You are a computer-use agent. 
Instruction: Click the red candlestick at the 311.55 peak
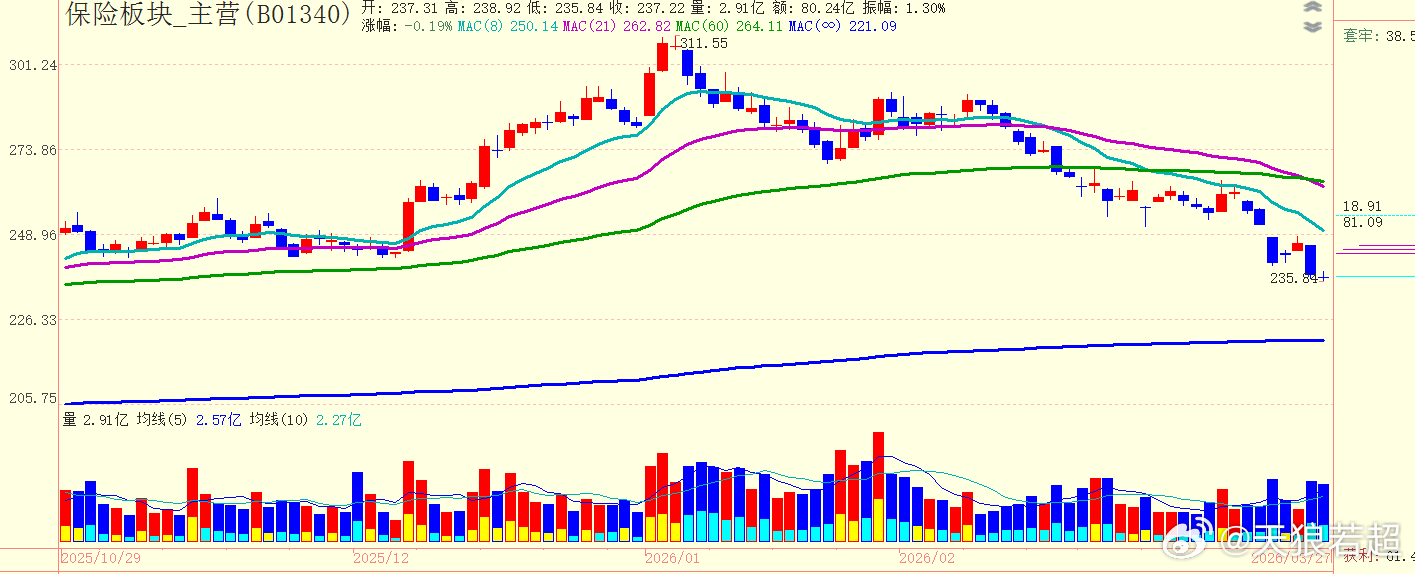click(x=662, y=56)
